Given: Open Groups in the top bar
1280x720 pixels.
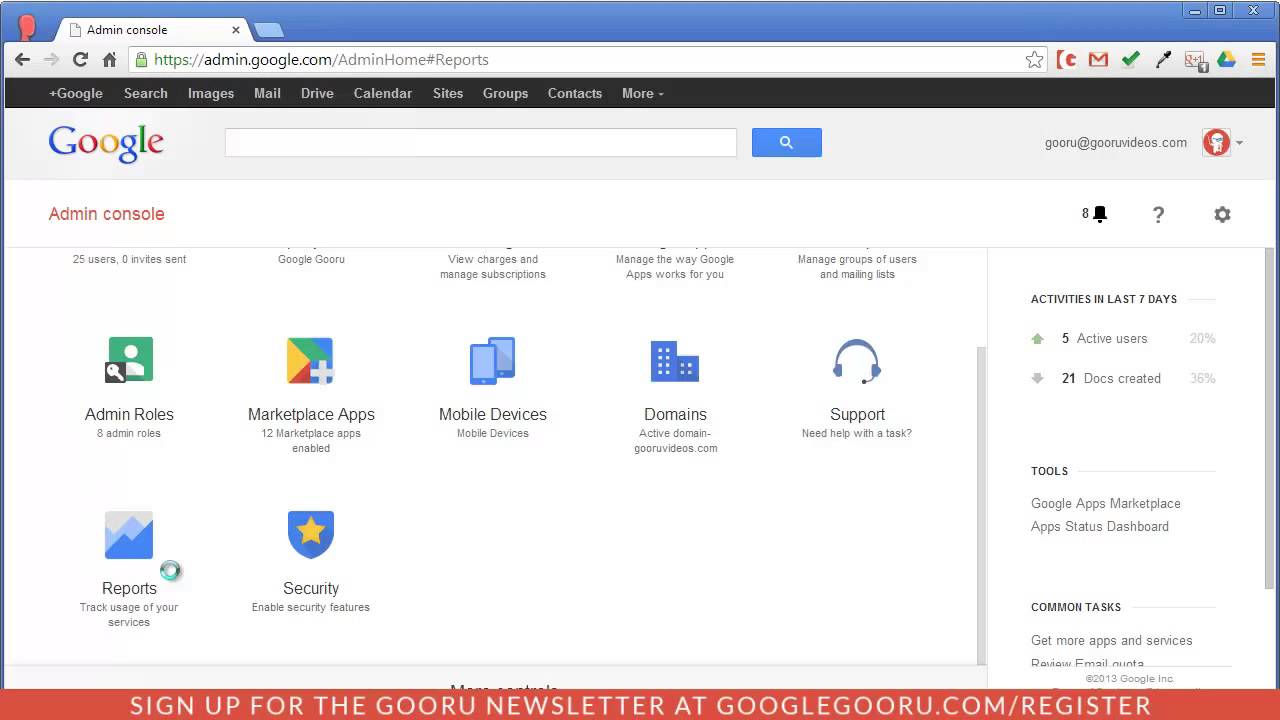Looking at the screenshot, I should pos(505,93).
